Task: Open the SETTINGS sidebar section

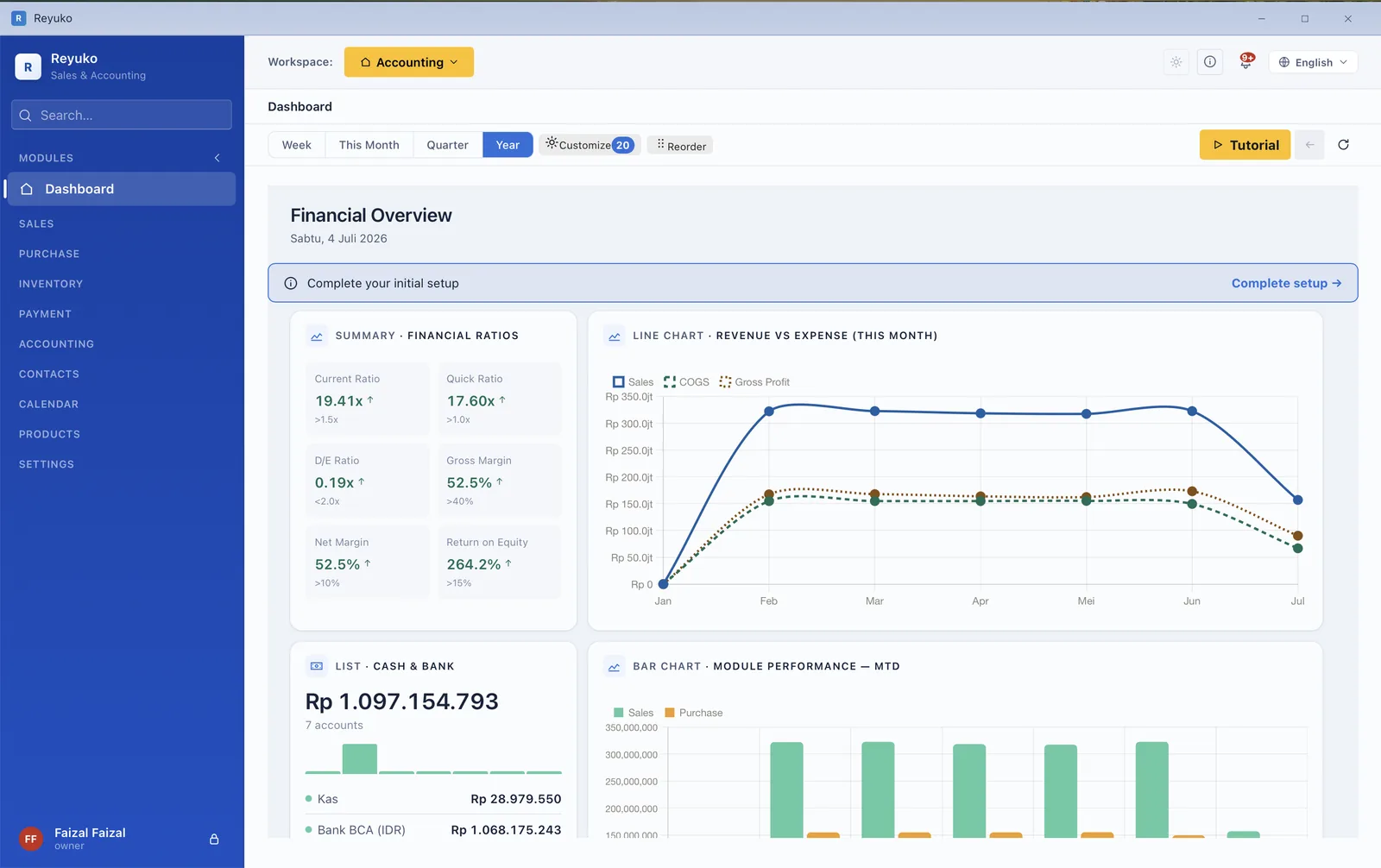Action: [47, 464]
